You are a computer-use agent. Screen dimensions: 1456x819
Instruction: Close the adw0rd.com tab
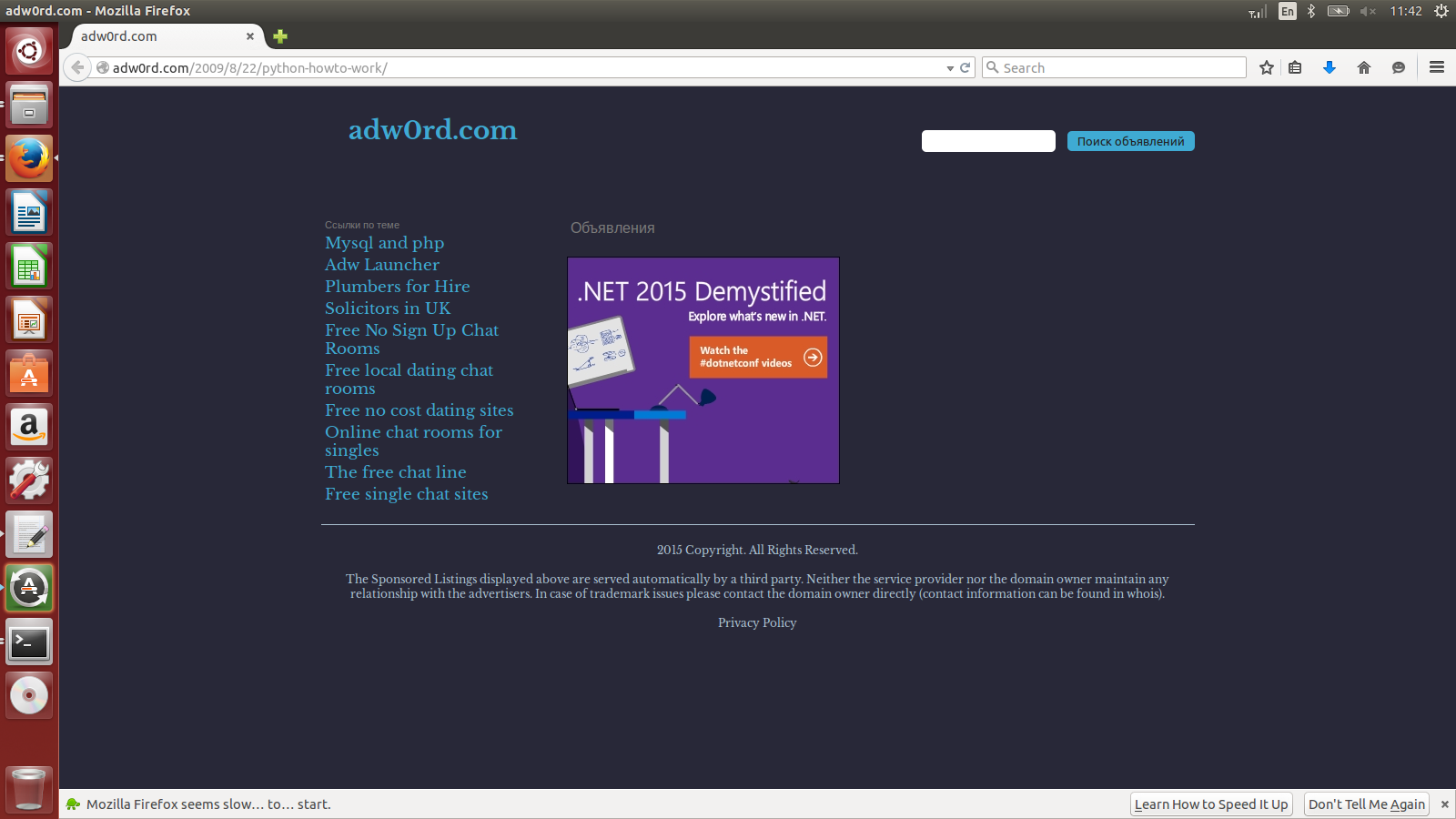coord(250,36)
